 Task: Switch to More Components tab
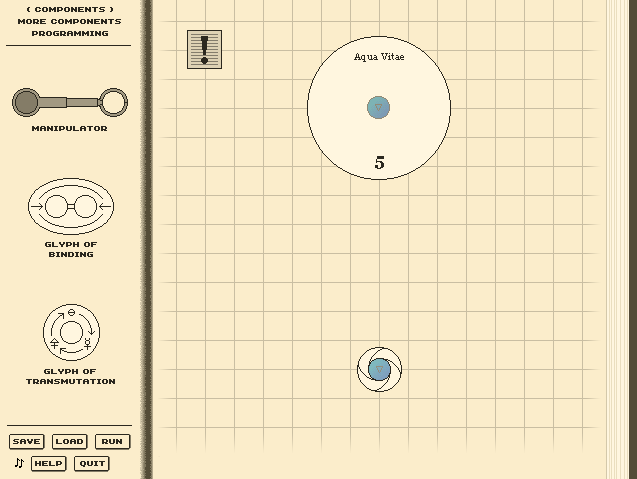tap(69, 21)
